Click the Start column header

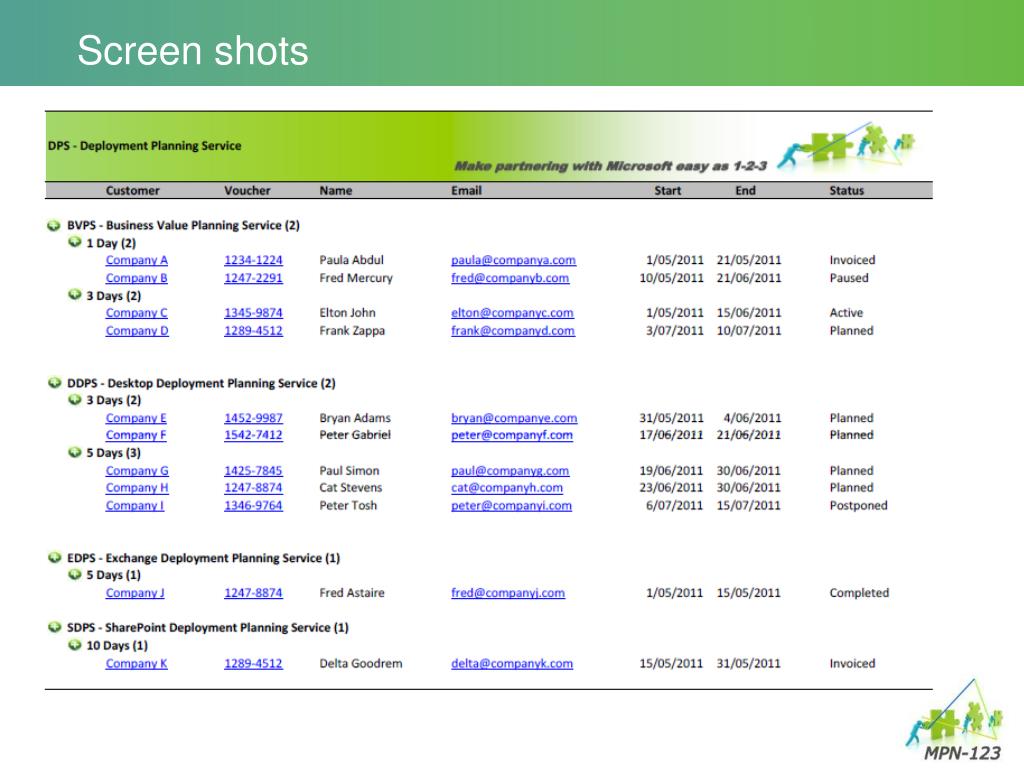pyautogui.click(x=667, y=191)
